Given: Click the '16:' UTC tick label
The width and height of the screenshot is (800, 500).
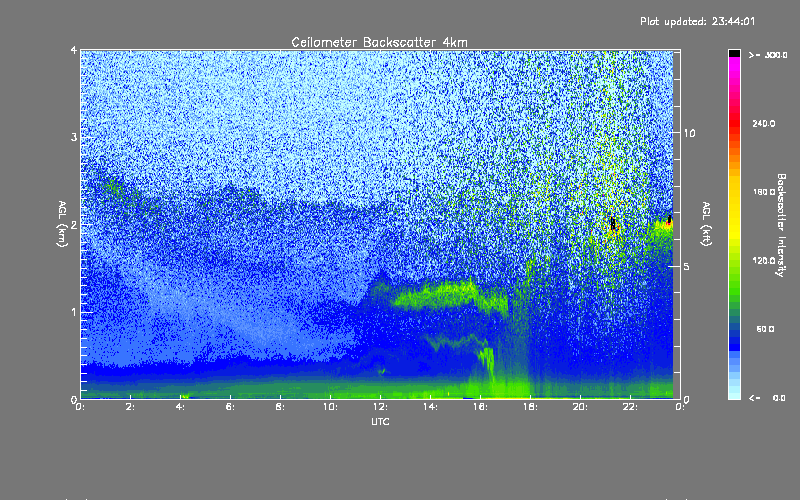Looking at the screenshot, I should click(x=480, y=407).
